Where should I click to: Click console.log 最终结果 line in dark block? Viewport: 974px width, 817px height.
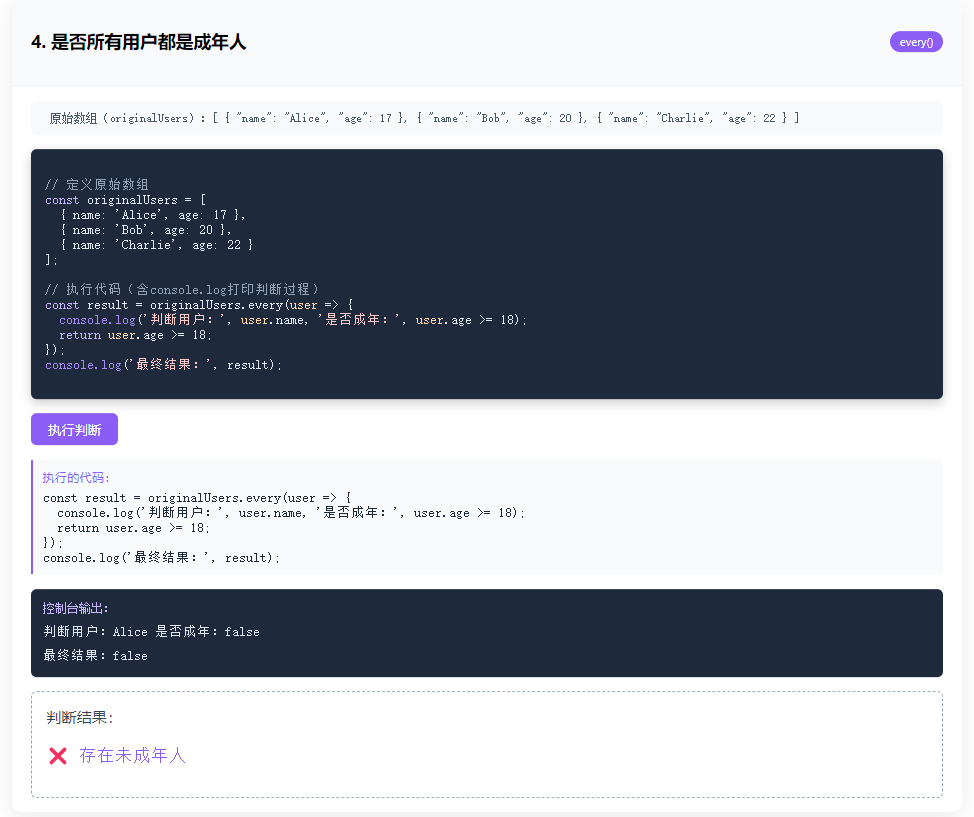tap(163, 365)
